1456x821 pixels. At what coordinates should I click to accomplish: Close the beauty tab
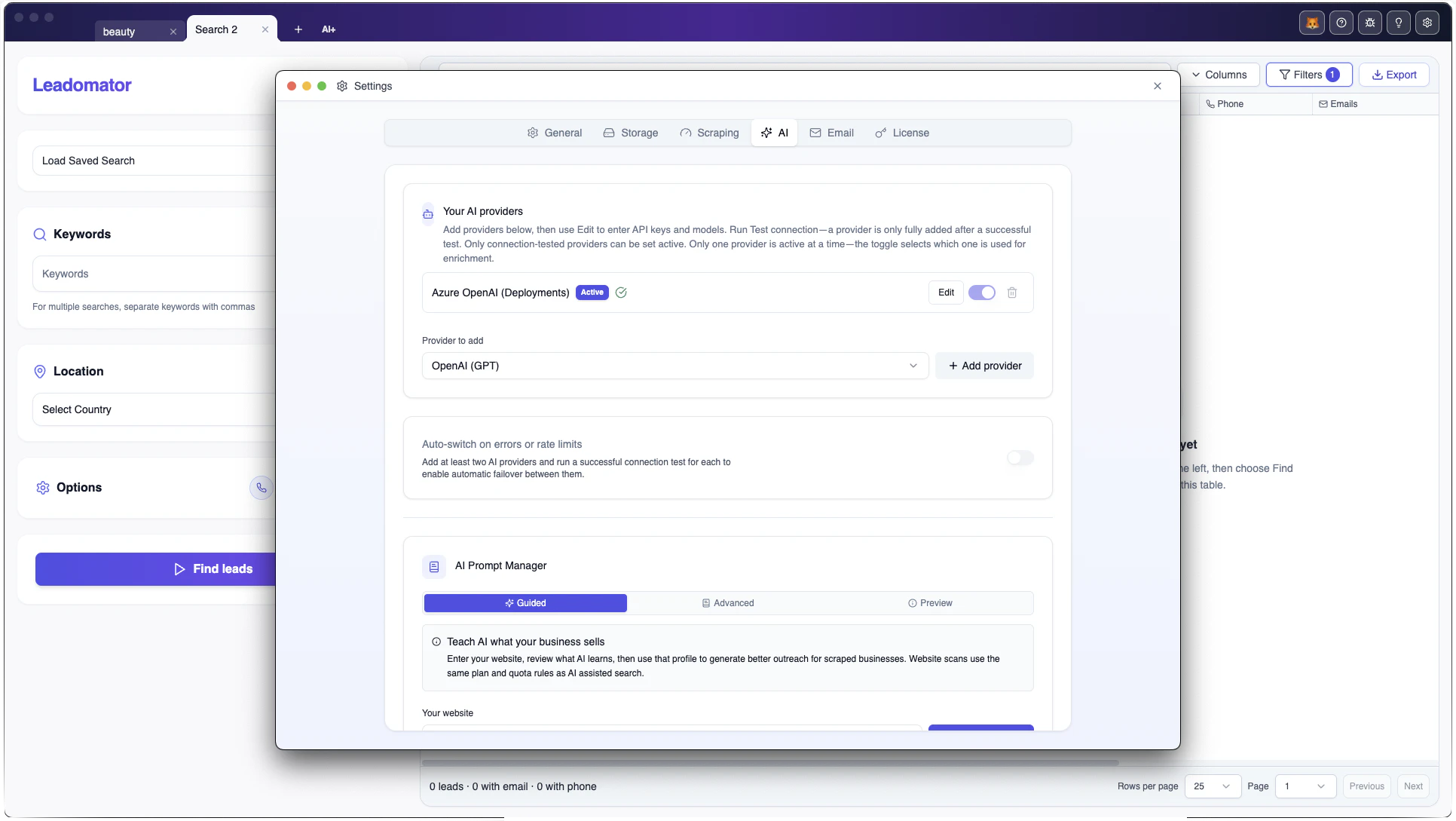(173, 32)
